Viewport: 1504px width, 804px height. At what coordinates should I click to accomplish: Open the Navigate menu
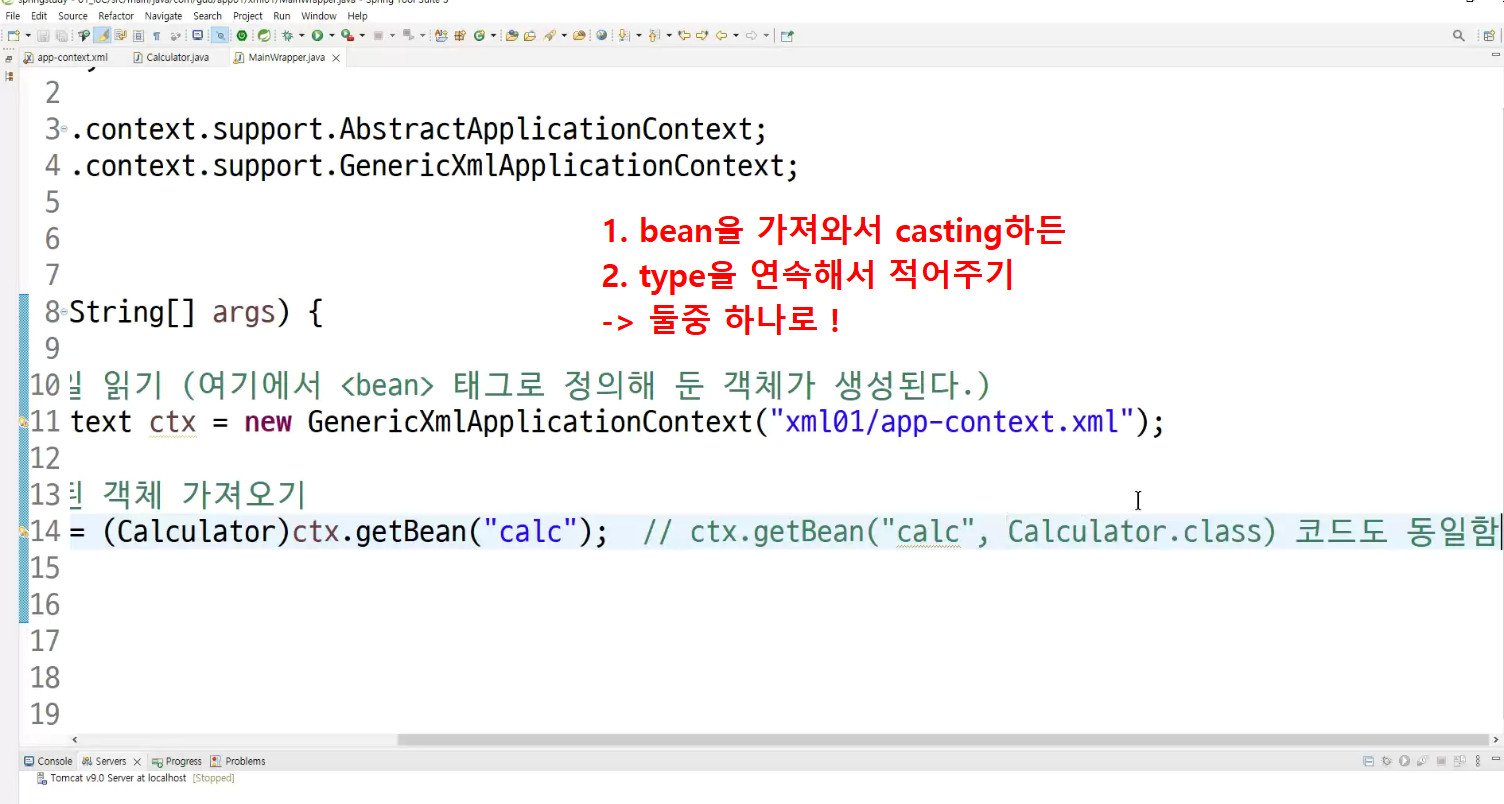(x=163, y=16)
